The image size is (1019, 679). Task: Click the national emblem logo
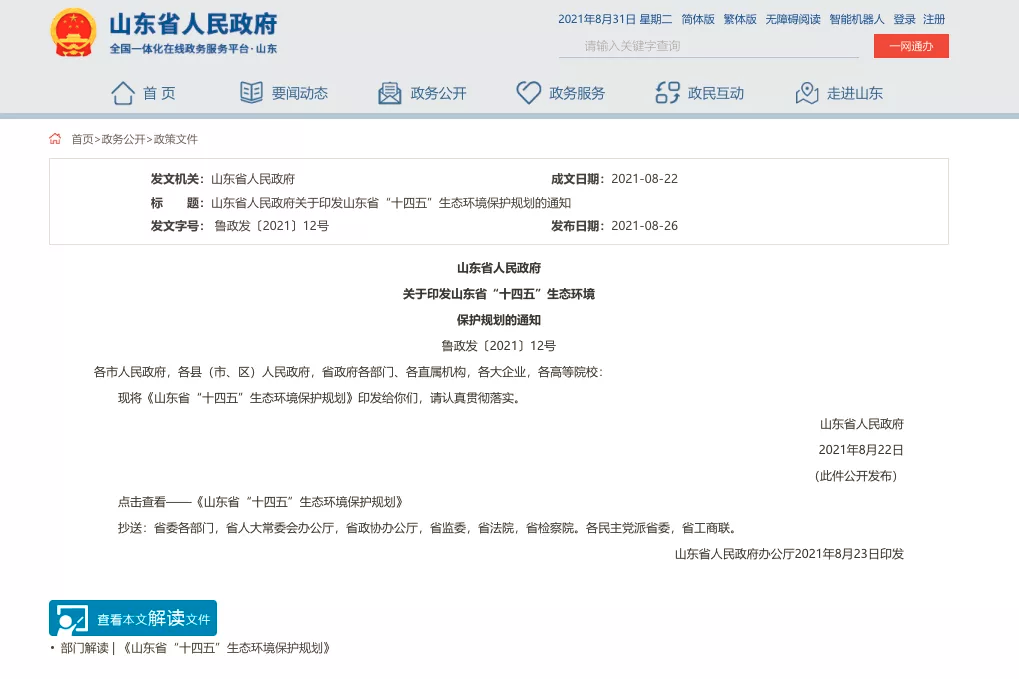[x=73, y=32]
